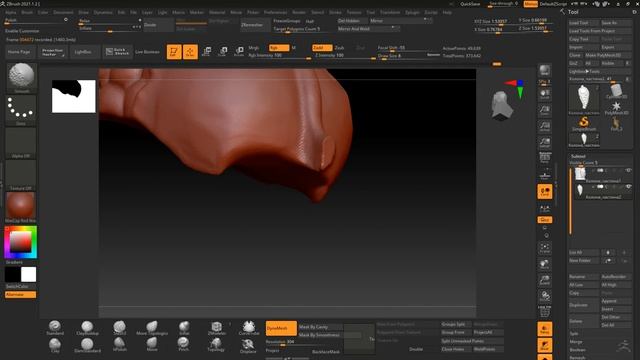Viewport: 640px width, 360px height.
Task: Open the Alpha Off slot
Action: (x=21, y=143)
